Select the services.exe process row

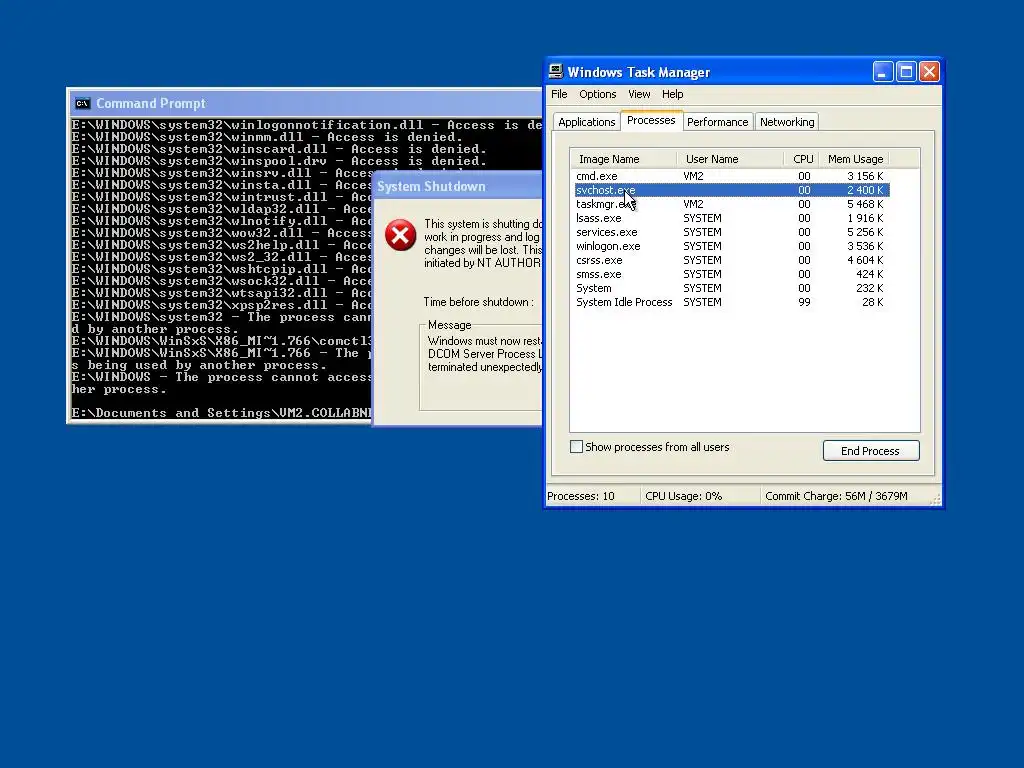(731, 232)
